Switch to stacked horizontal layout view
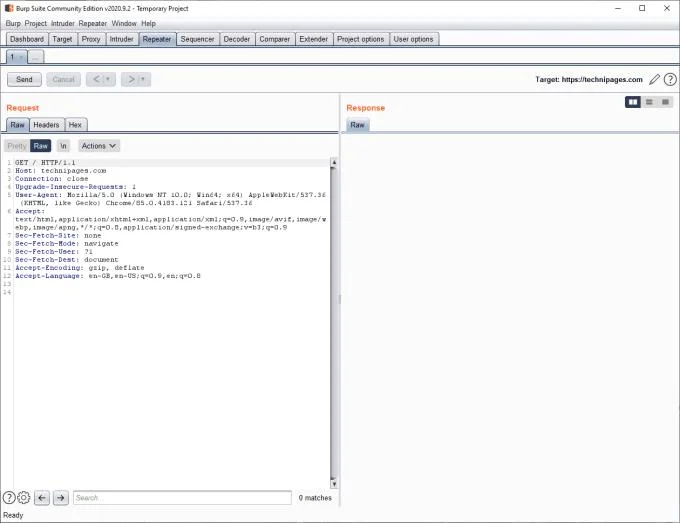This screenshot has width=680, height=523. tap(649, 102)
